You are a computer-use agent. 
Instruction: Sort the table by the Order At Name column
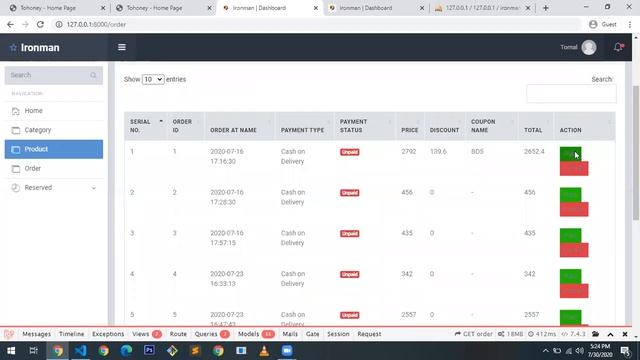tap(240, 126)
